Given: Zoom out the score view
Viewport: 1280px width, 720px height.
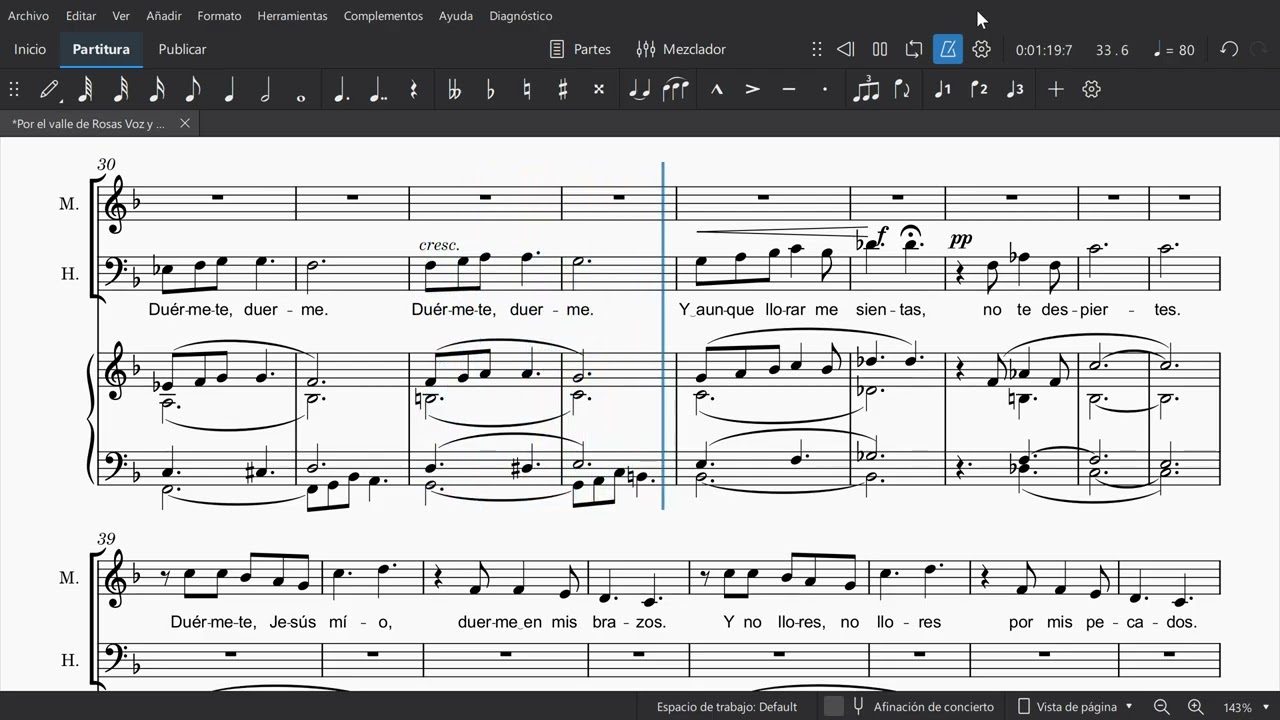Looking at the screenshot, I should tap(1161, 707).
